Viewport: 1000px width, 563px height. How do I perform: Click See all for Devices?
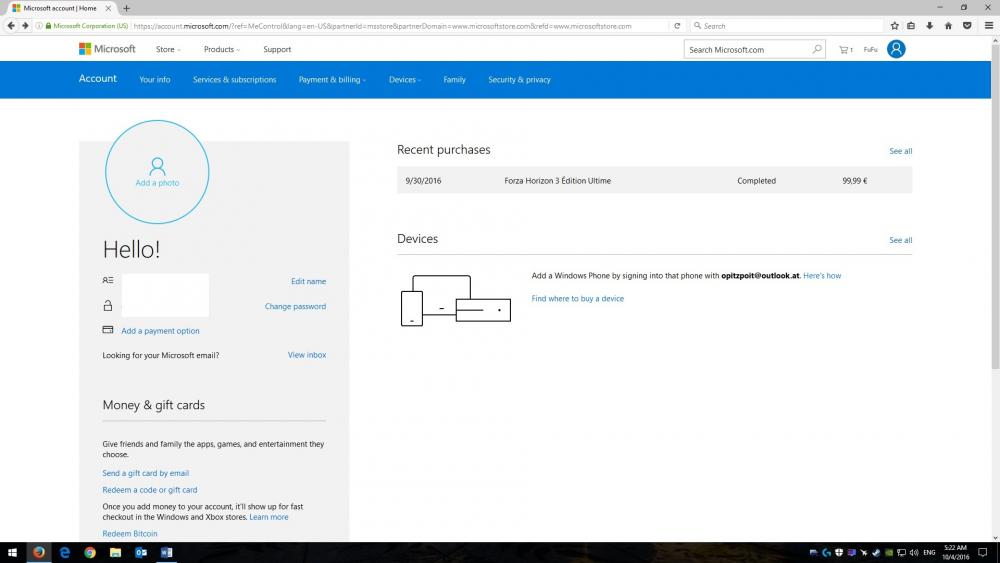click(901, 240)
